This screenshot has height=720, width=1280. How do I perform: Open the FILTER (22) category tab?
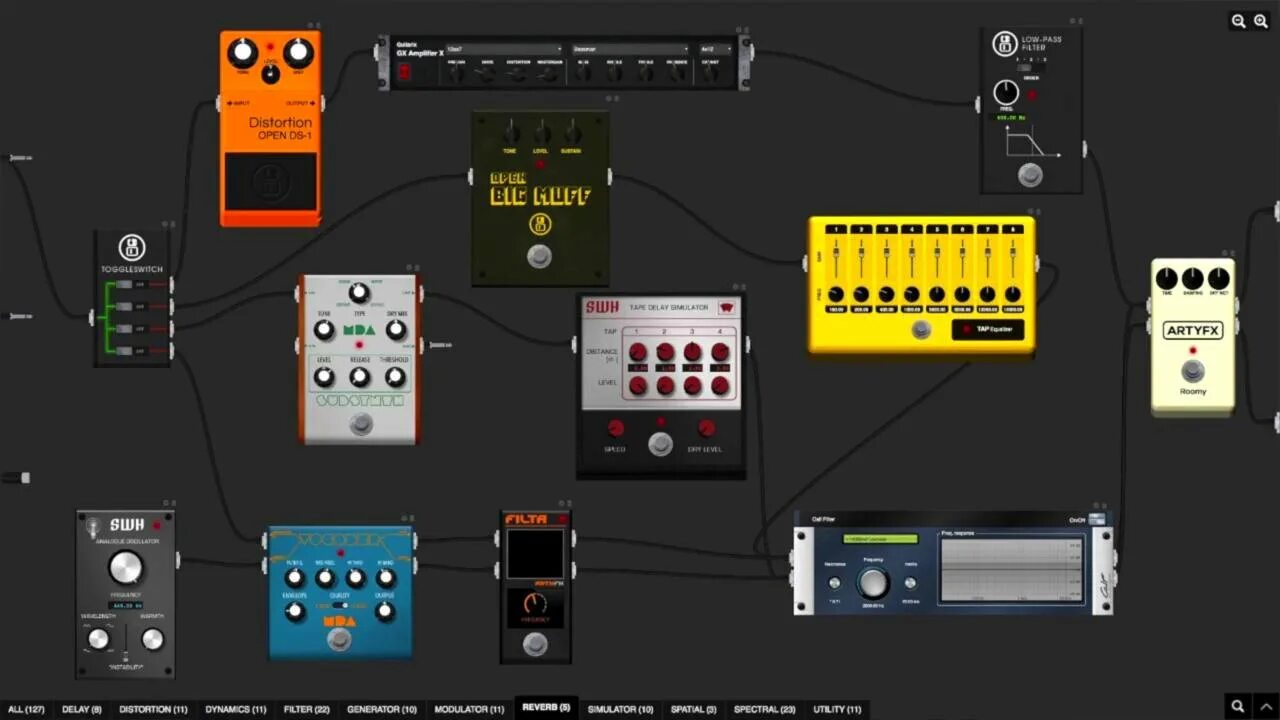[307, 709]
